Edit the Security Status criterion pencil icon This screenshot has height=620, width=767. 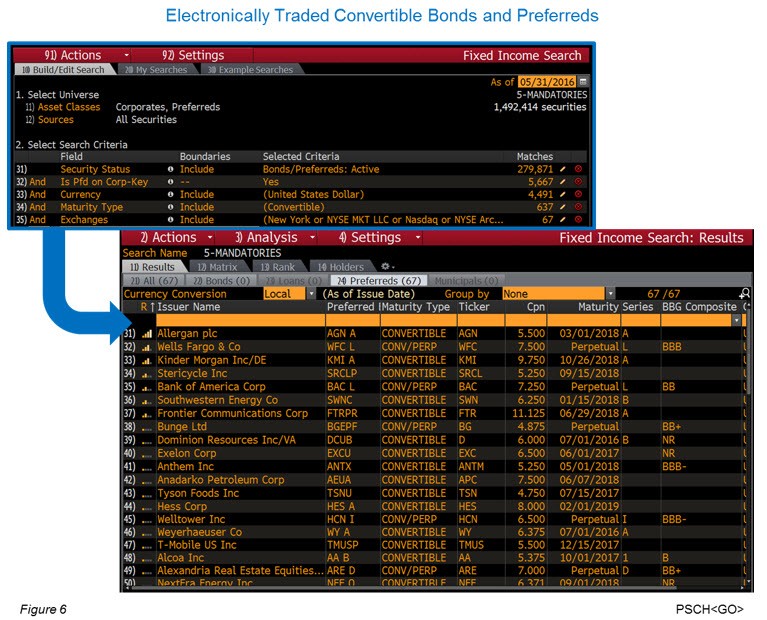tap(563, 170)
